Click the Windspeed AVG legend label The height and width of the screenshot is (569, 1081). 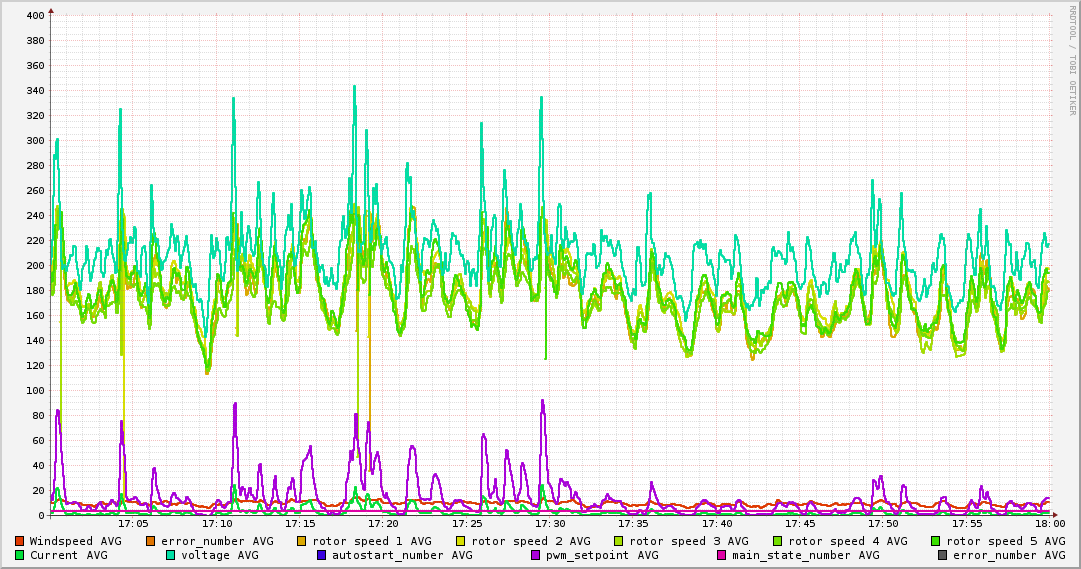[75, 541]
